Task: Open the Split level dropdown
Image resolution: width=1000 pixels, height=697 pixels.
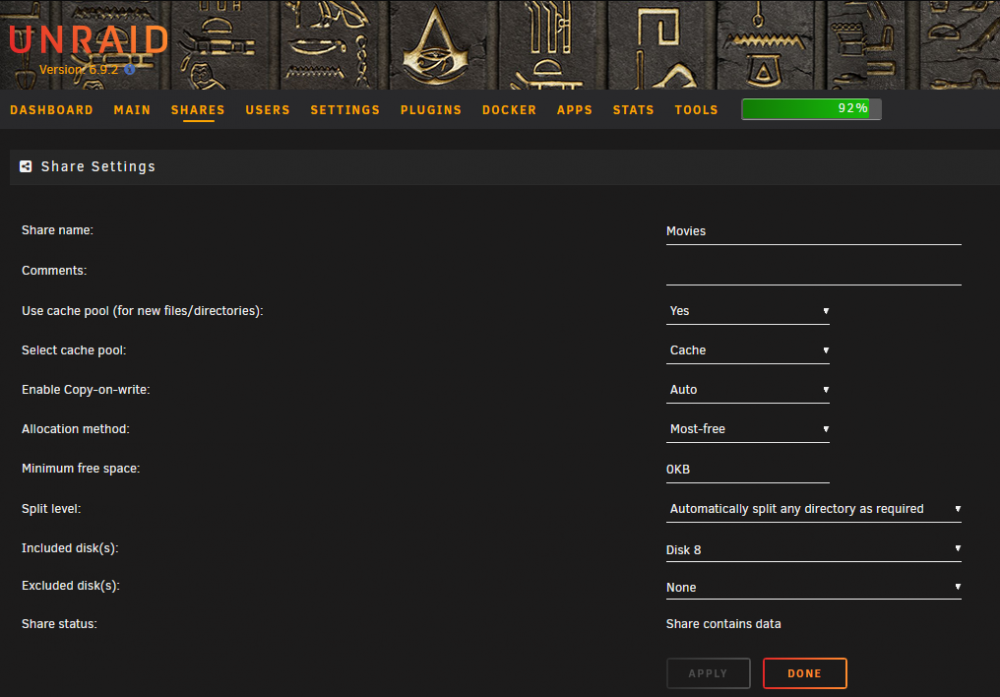Action: 813,509
